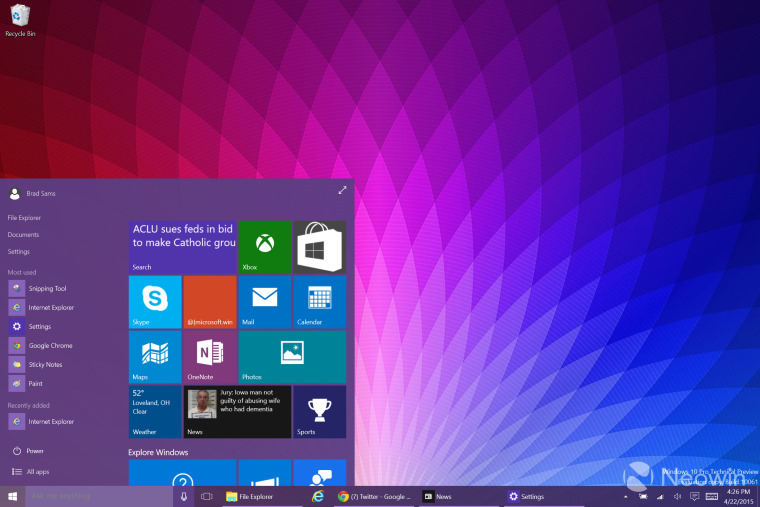Viewport: 760px width, 507px height.
Task: Open the Sports trophy tile
Action: pos(319,411)
